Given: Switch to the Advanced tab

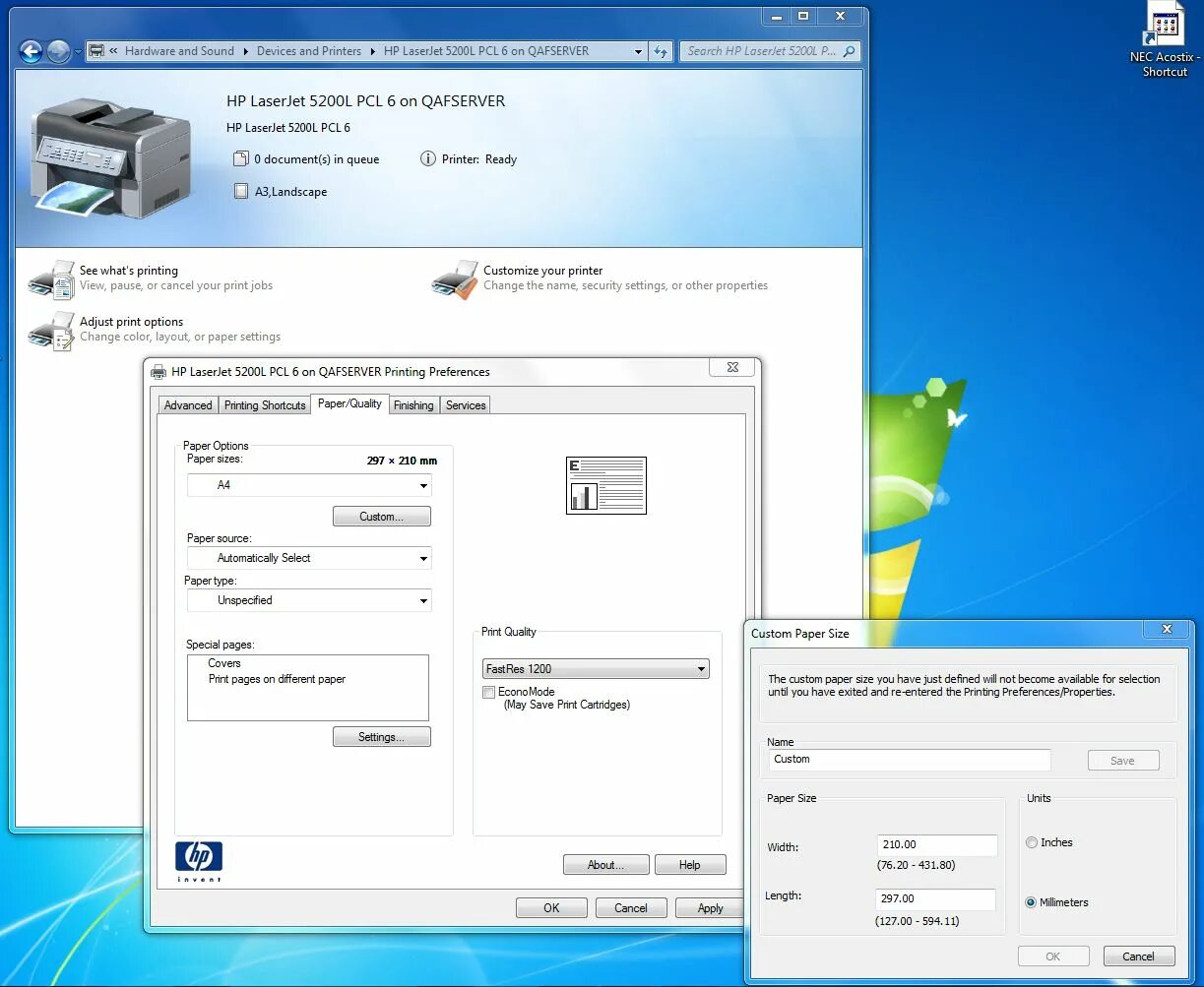Looking at the screenshot, I should click(188, 405).
